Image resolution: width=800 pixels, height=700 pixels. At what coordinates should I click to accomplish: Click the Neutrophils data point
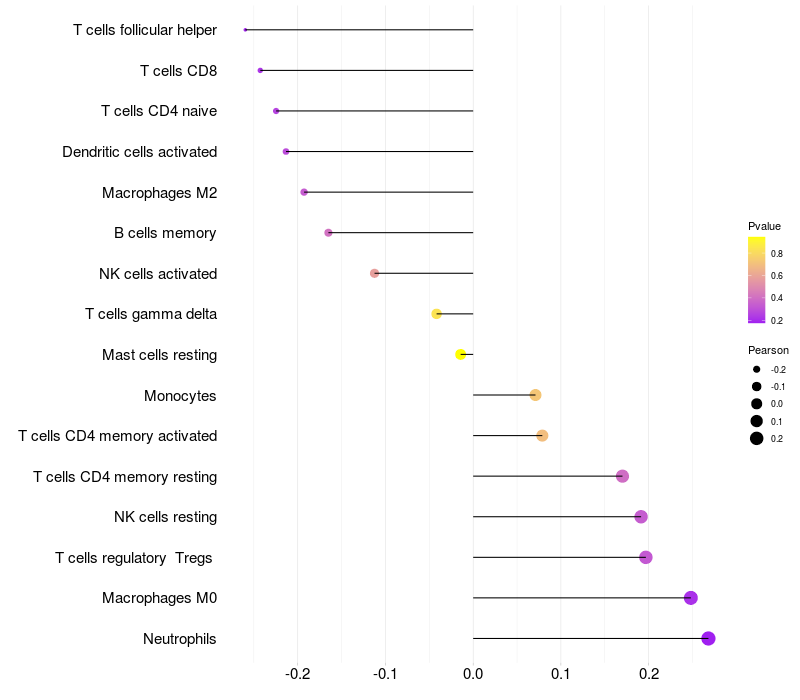[708, 638]
